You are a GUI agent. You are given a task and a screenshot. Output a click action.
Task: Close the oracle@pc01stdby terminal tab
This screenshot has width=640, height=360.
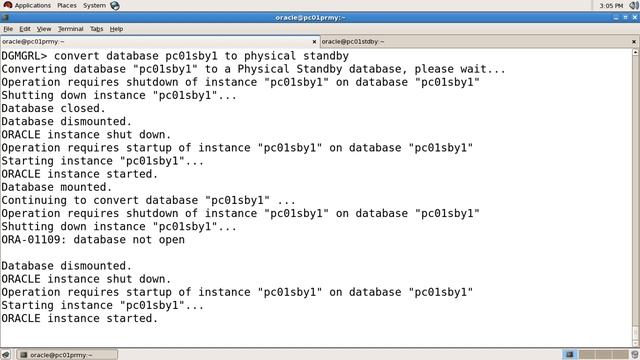click(x=633, y=42)
